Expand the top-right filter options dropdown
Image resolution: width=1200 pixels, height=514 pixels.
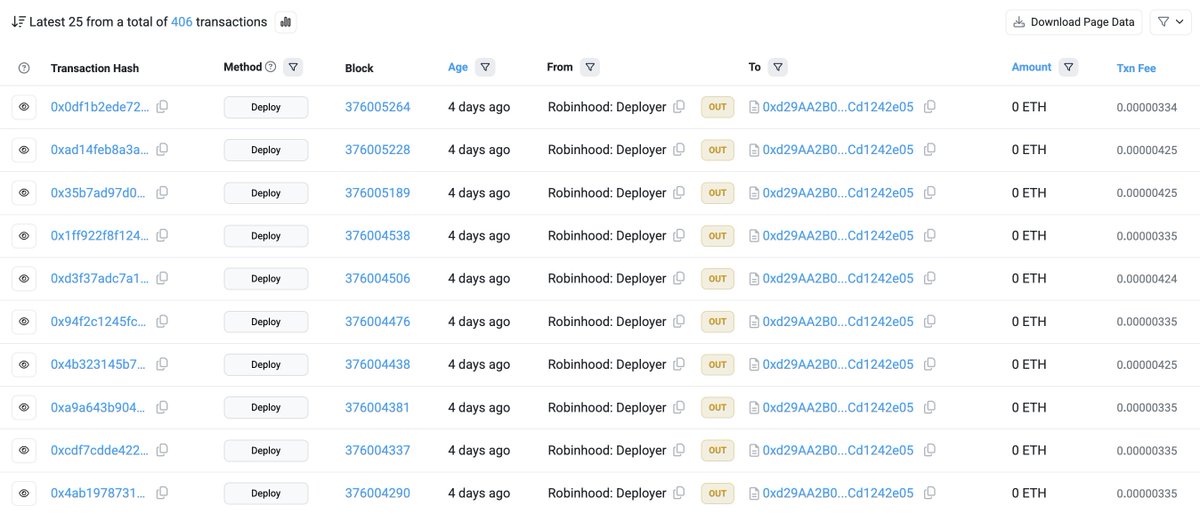click(x=1170, y=22)
